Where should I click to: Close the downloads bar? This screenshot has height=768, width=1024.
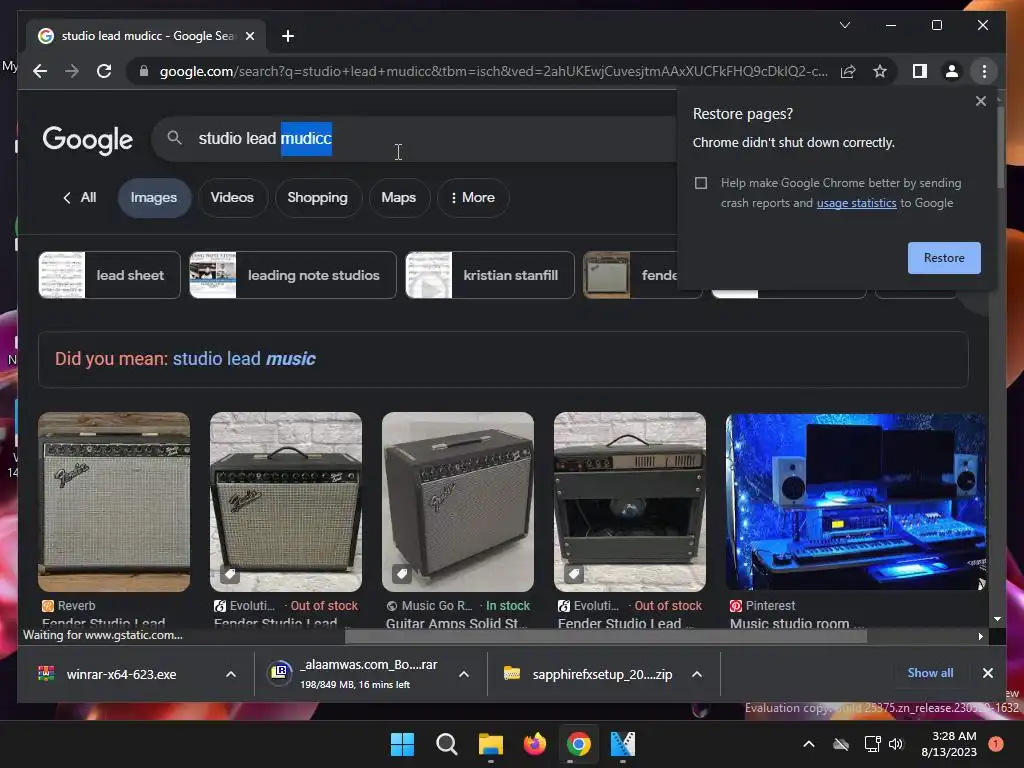(987, 673)
